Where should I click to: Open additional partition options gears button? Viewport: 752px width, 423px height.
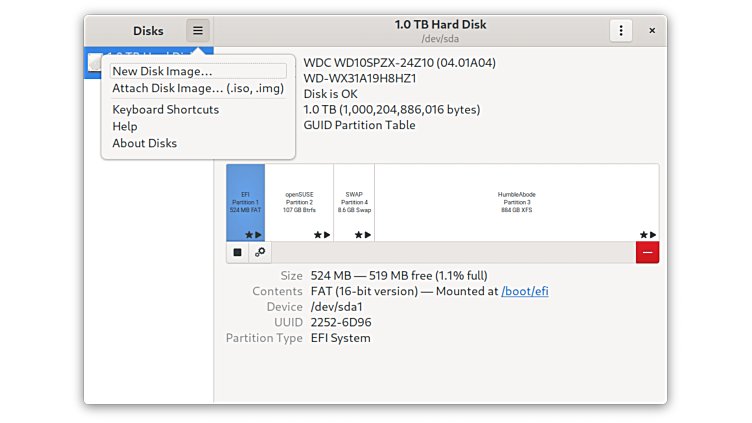260,252
